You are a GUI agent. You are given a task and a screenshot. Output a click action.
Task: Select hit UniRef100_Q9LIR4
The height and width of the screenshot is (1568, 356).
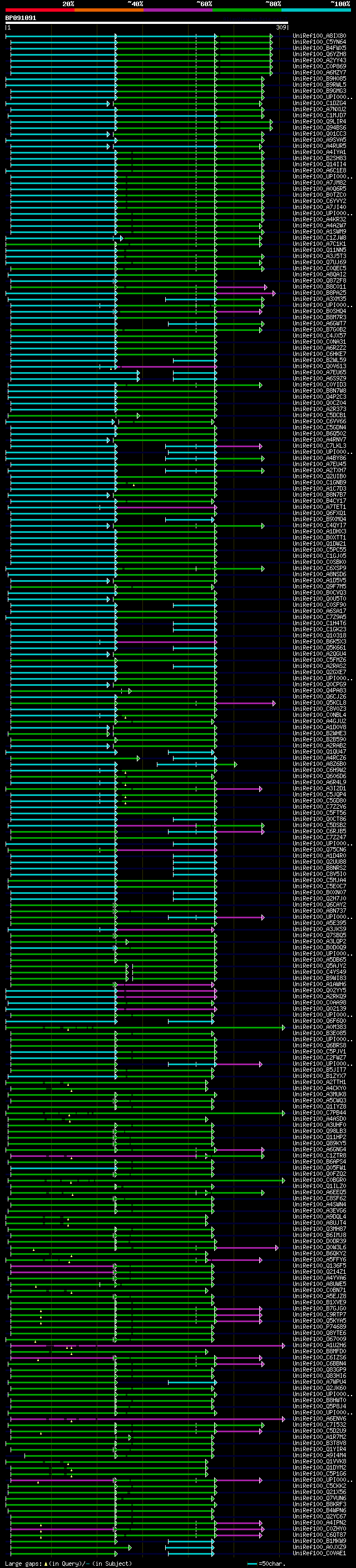pos(319,122)
